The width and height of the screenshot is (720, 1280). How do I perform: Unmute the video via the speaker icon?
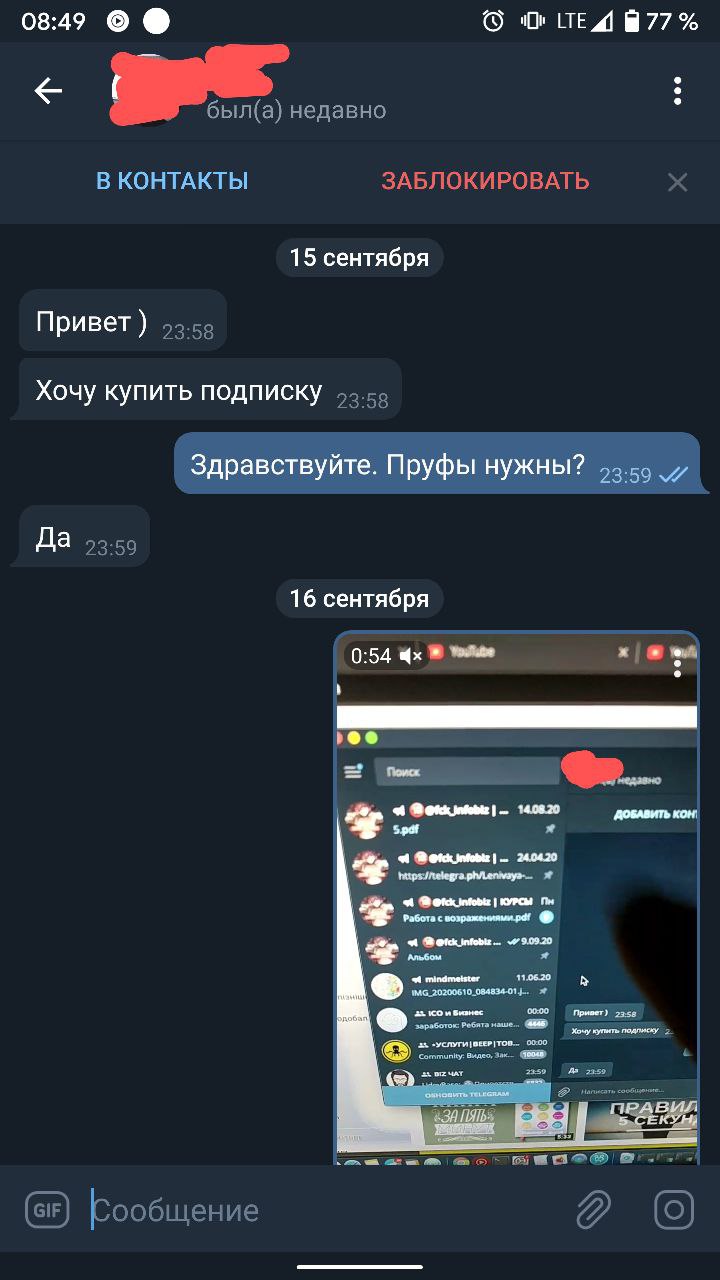pyautogui.click(x=410, y=656)
